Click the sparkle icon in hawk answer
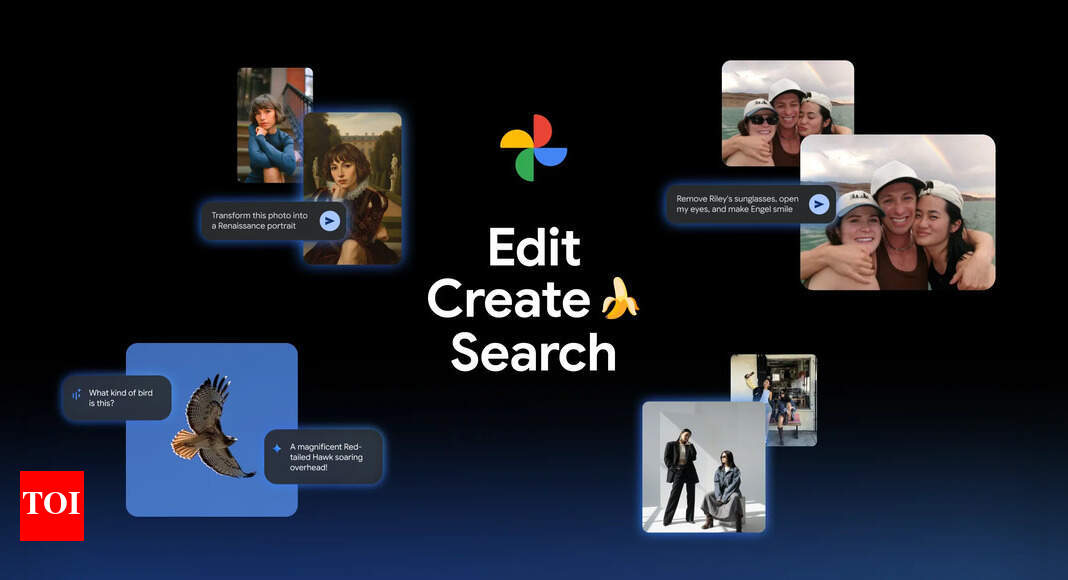Screen dimensions: 1068x580 pyautogui.click(x=277, y=448)
